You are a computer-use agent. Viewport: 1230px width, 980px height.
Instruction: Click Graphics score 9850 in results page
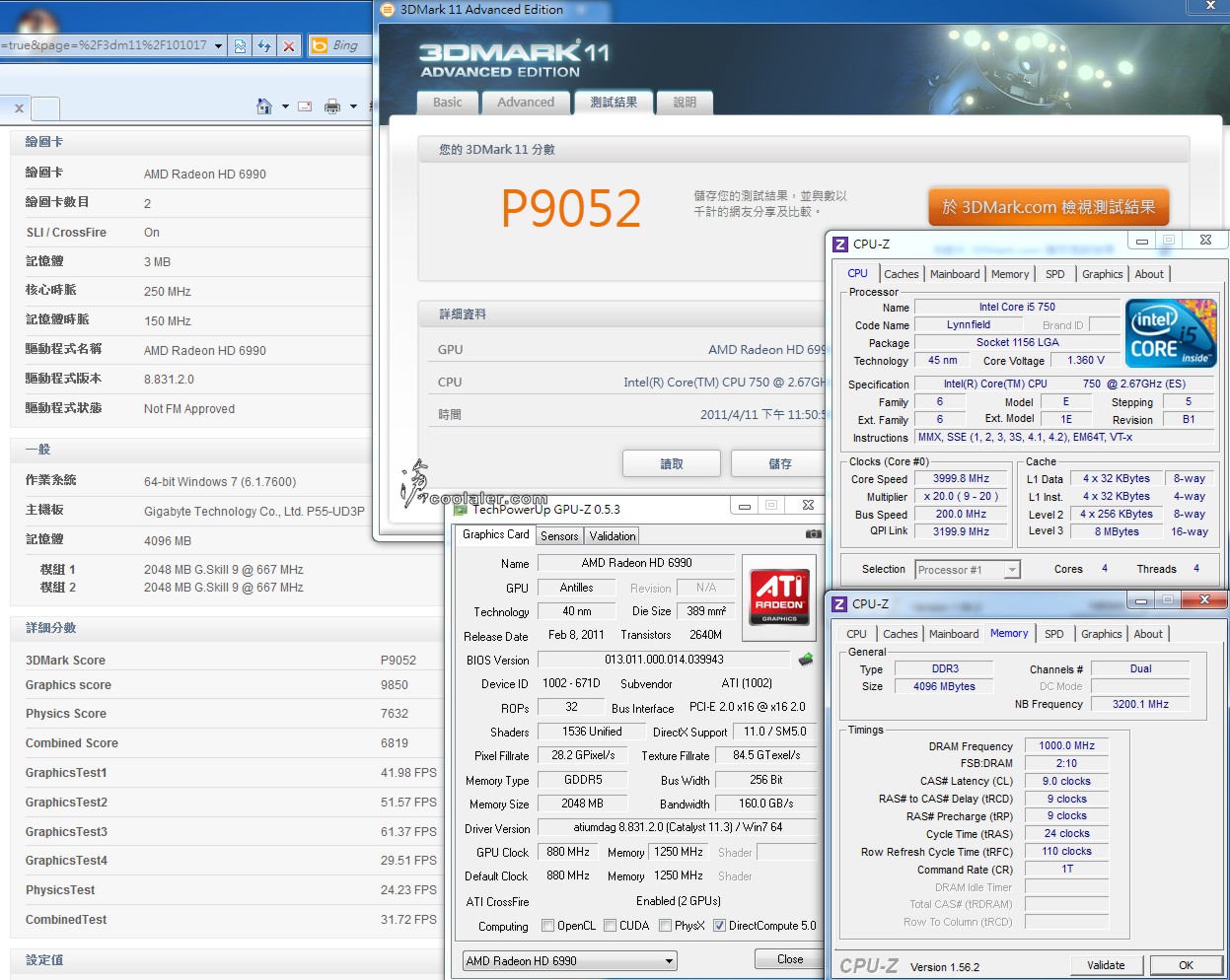(395, 685)
